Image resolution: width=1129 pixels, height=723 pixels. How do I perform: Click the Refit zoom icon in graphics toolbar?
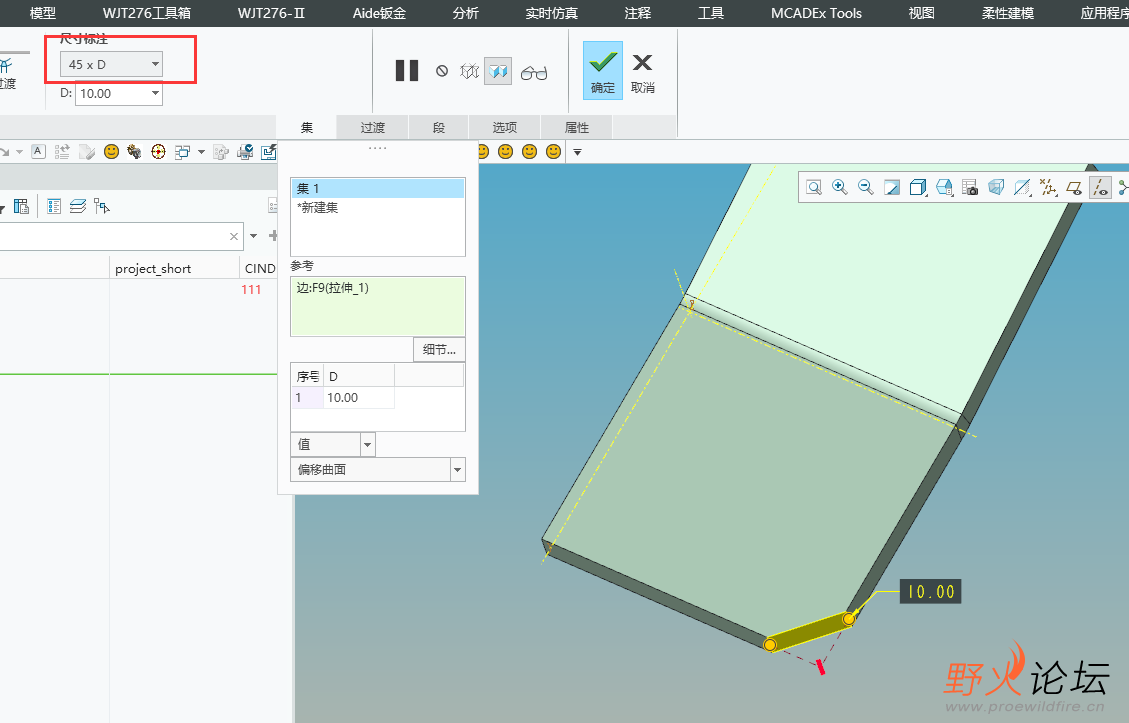click(814, 188)
